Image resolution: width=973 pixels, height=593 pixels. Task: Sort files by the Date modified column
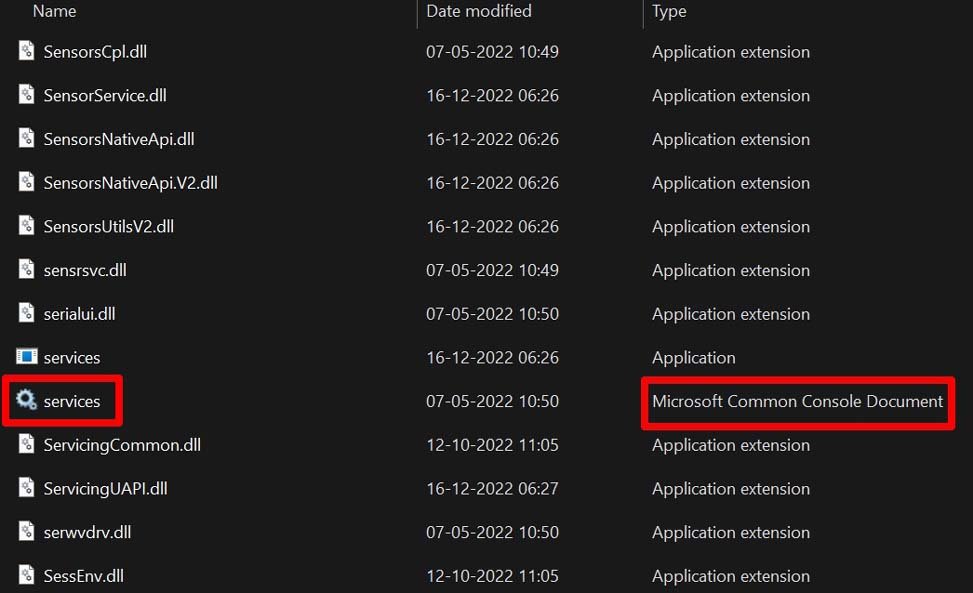pyautogui.click(x=476, y=11)
